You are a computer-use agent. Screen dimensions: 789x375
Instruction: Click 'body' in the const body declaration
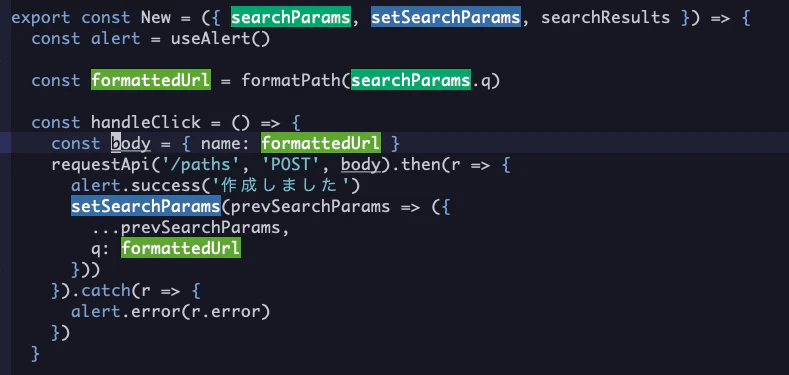[x=131, y=143]
